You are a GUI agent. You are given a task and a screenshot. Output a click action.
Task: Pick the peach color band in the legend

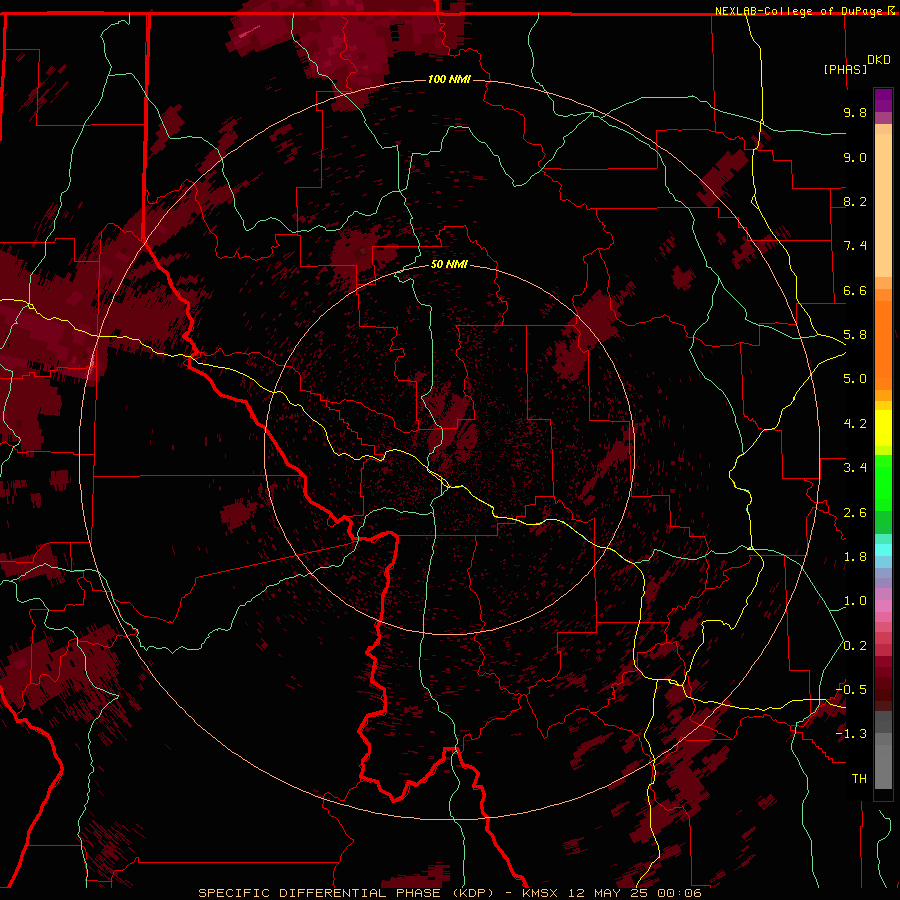(883, 205)
